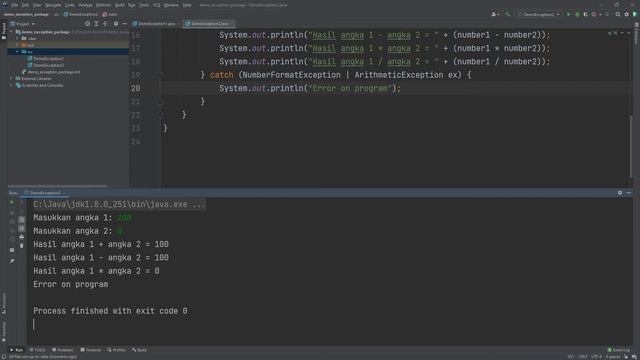Click the locate-in-tree target icon in Project panel
640x360 pixels.
[x=87, y=24]
